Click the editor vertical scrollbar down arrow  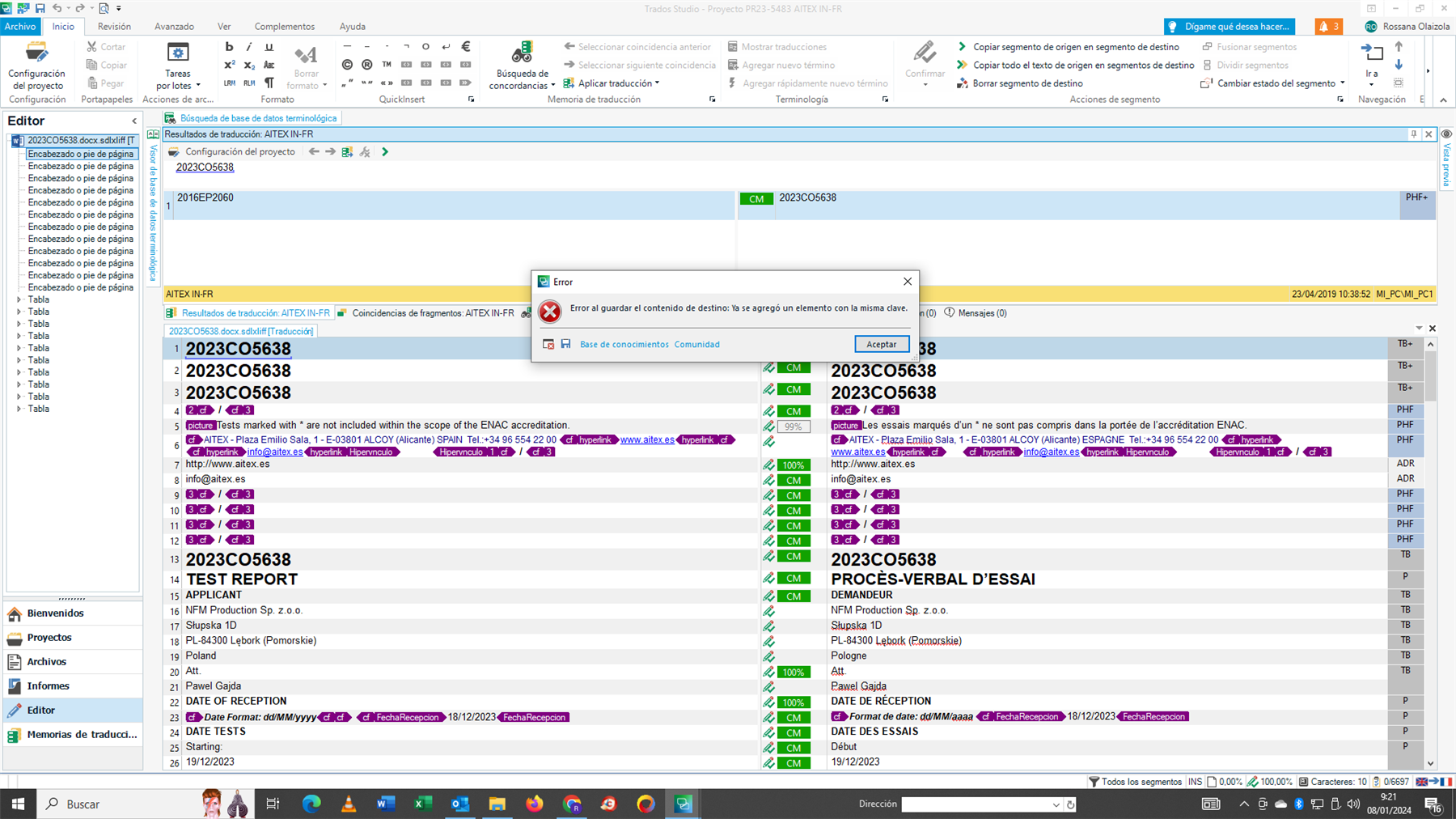tap(1430, 763)
